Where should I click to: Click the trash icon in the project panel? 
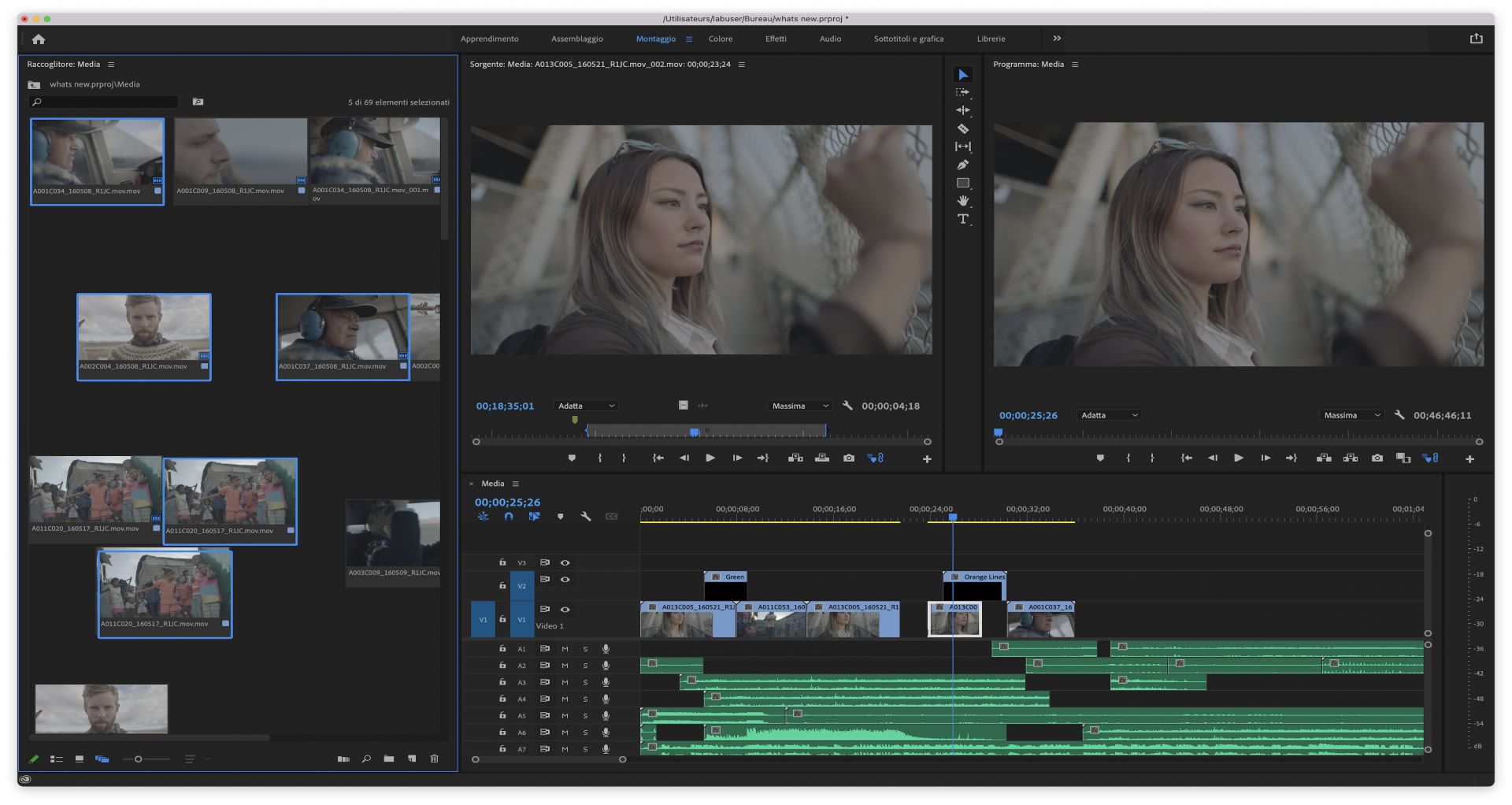(x=434, y=759)
